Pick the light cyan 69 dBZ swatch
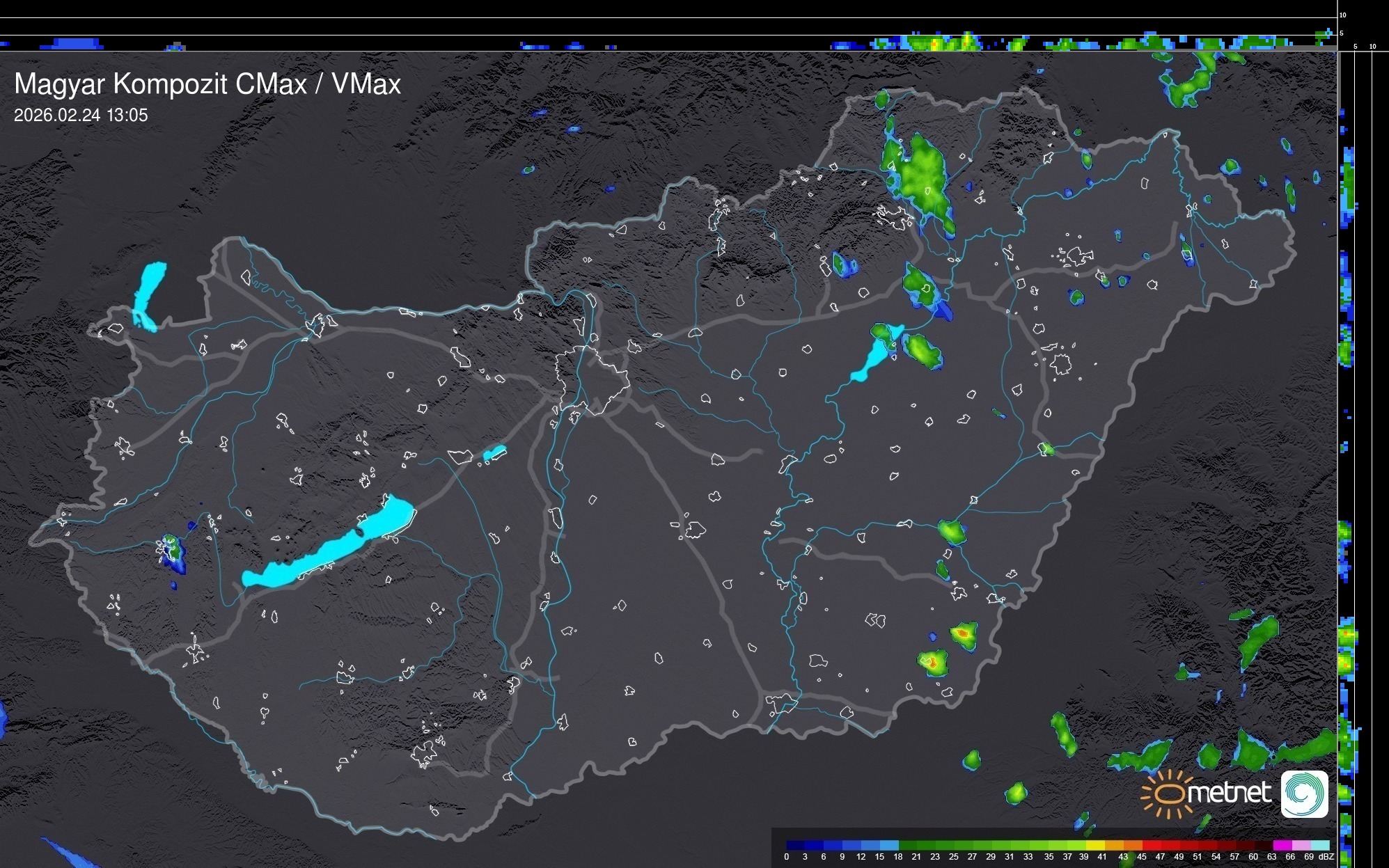Image resolution: width=1389 pixels, height=868 pixels. pyautogui.click(x=1320, y=845)
